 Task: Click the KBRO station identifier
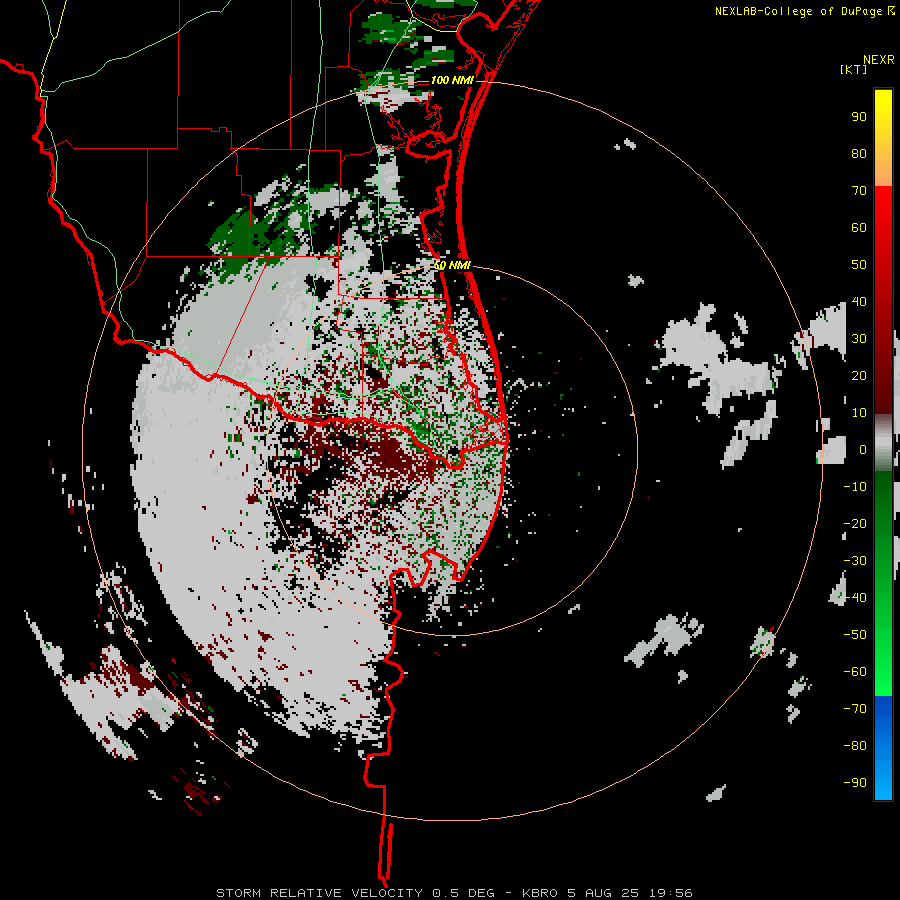click(540, 893)
